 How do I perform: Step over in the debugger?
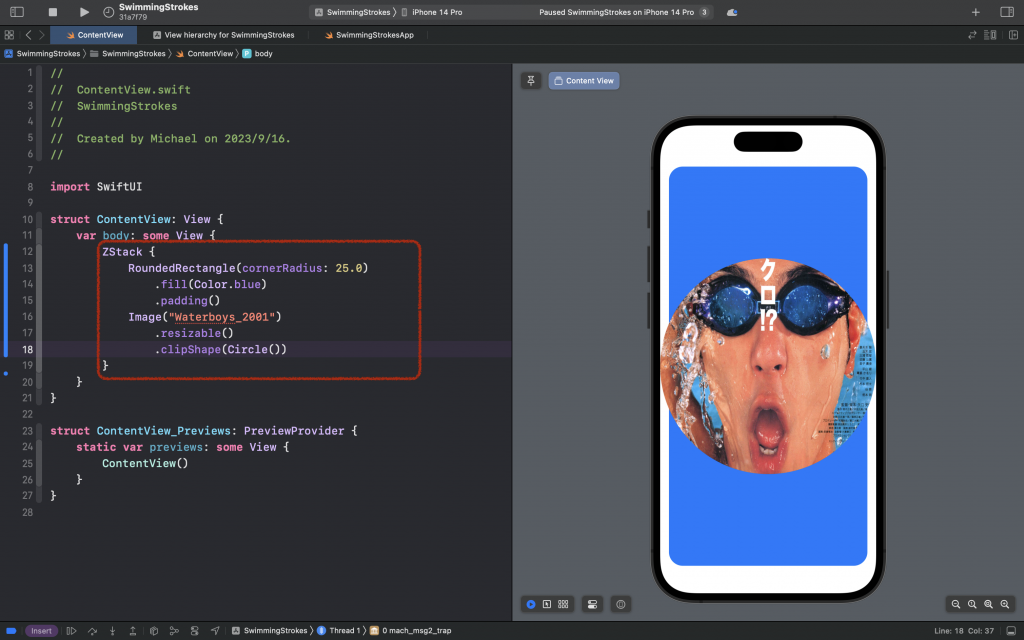click(x=92, y=631)
